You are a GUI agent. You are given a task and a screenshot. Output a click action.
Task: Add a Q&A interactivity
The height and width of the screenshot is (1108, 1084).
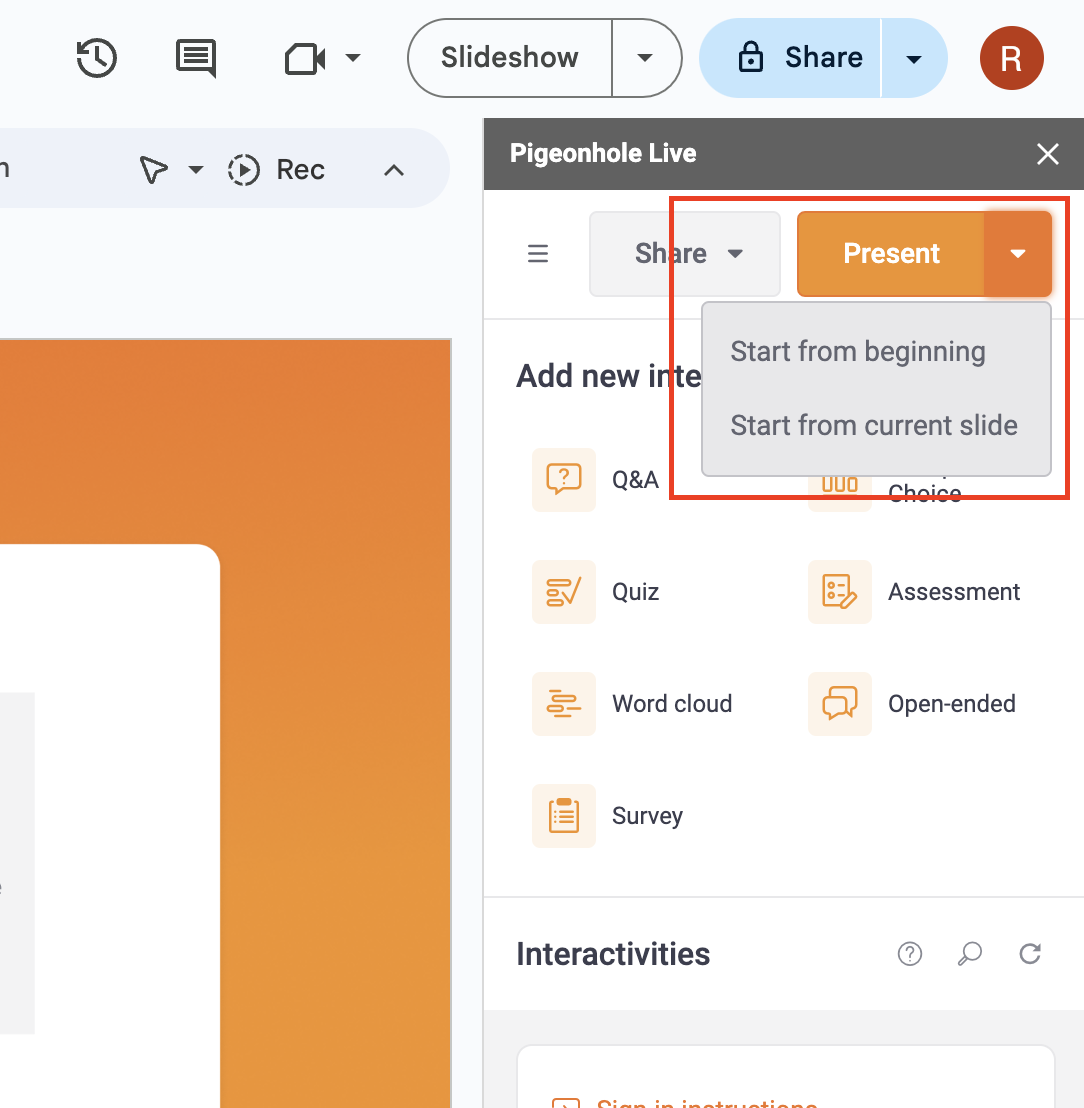pyautogui.click(x=596, y=480)
